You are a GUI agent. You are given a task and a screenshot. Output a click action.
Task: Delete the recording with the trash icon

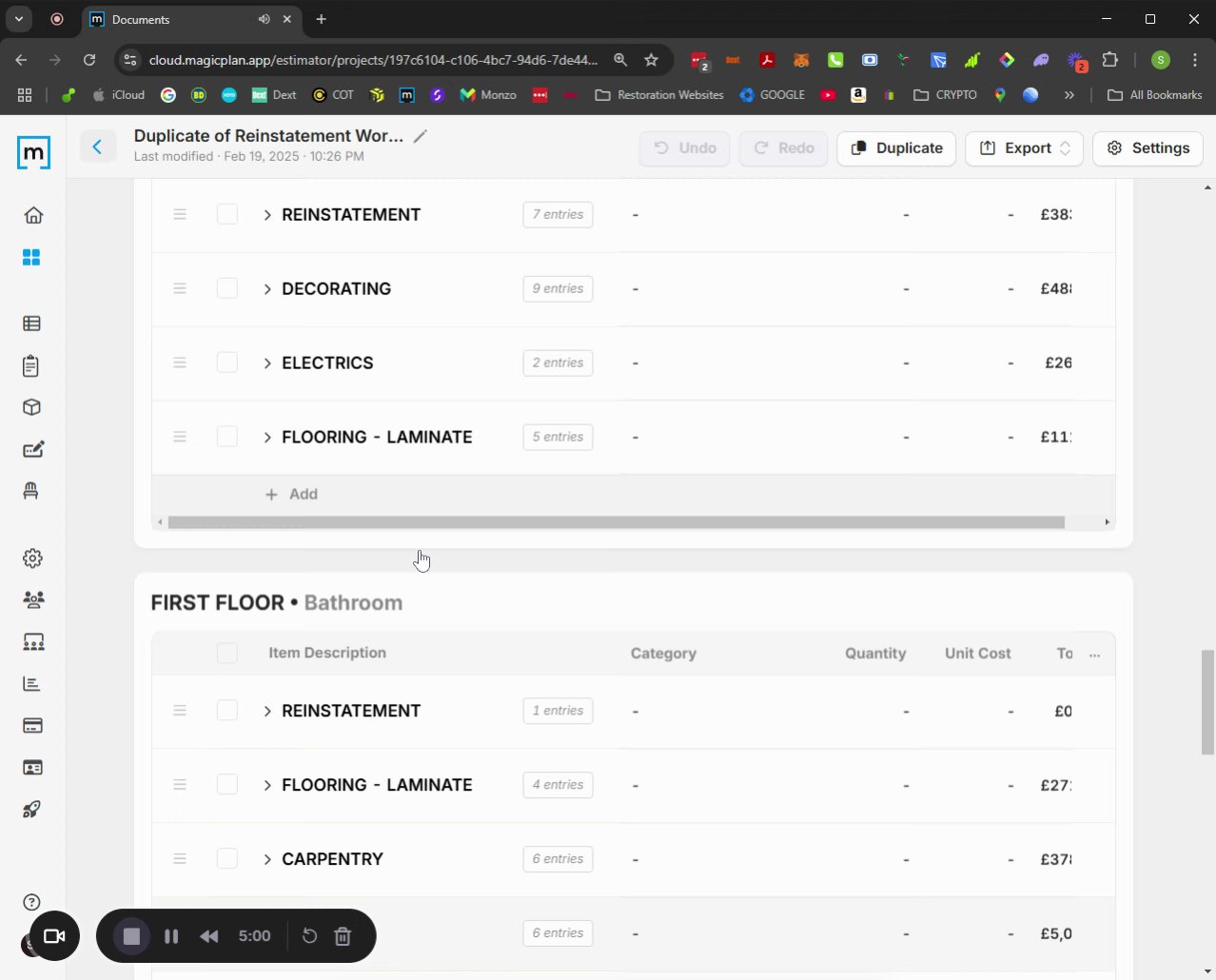point(343,936)
